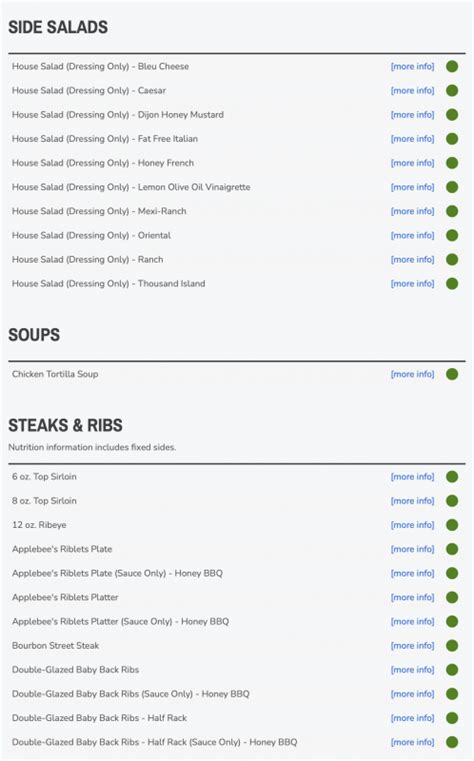Click green status dot for 6 oz. Top Sirloin
The width and height of the screenshot is (474, 761).
pos(452,477)
